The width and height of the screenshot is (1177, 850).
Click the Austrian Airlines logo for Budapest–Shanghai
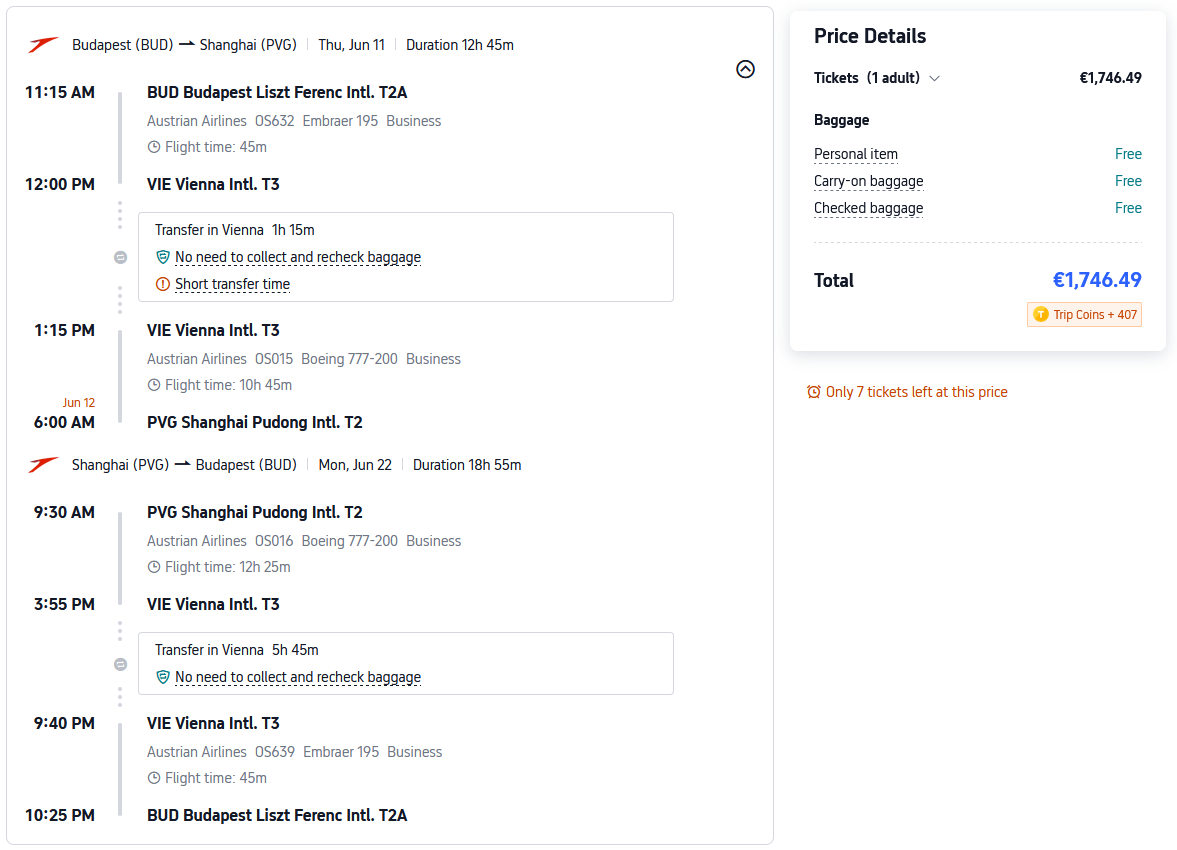[44, 45]
